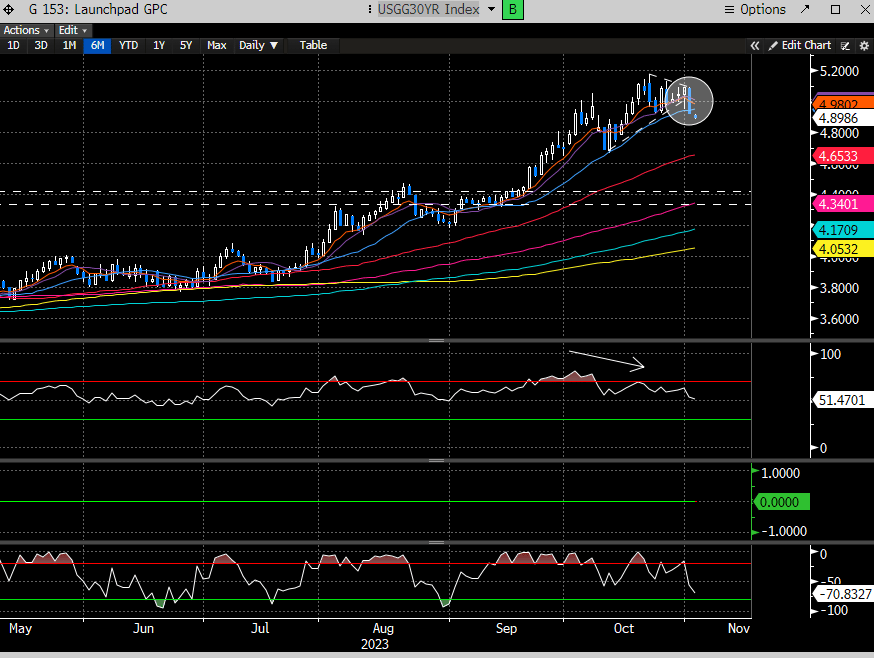Switch chart range to YTD
Screen dimensions: 874x658
(128, 45)
